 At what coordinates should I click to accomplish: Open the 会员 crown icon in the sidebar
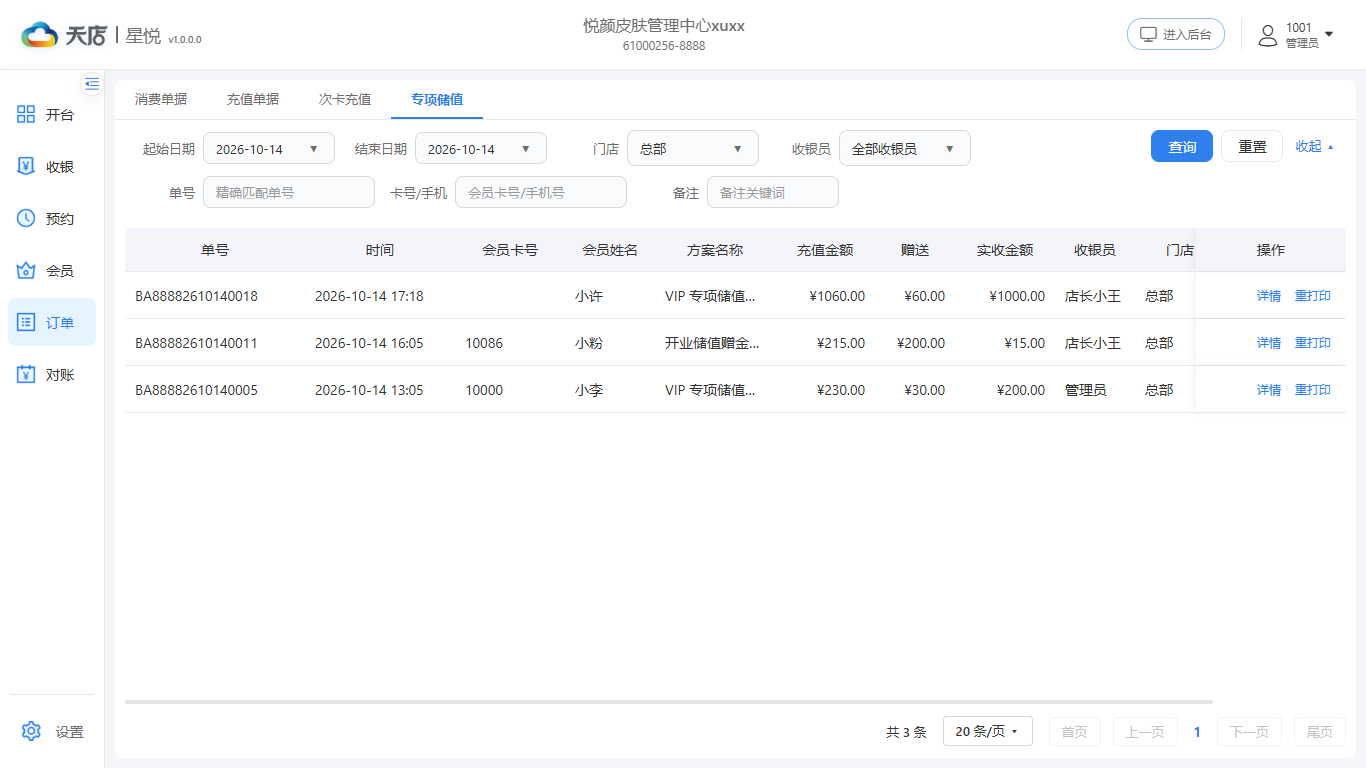26,271
